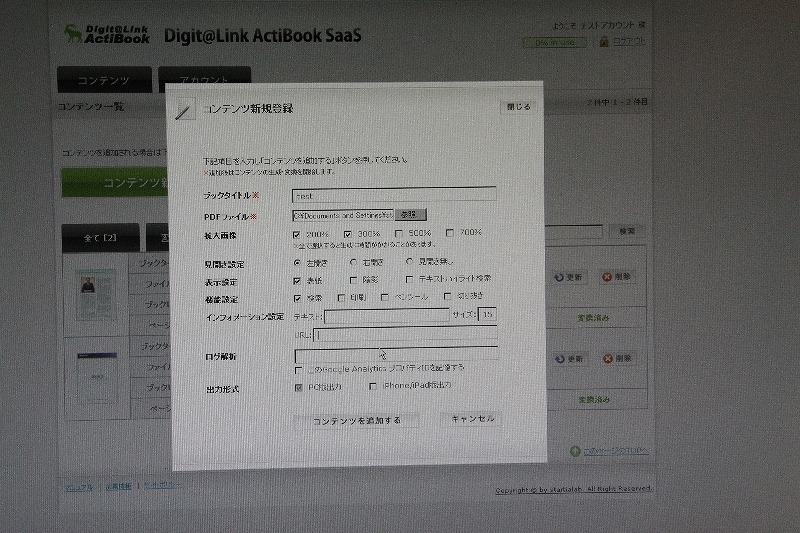The width and height of the screenshot is (800, 533).
Task: Click the second content thumbnail in the list
Action: pos(97,378)
